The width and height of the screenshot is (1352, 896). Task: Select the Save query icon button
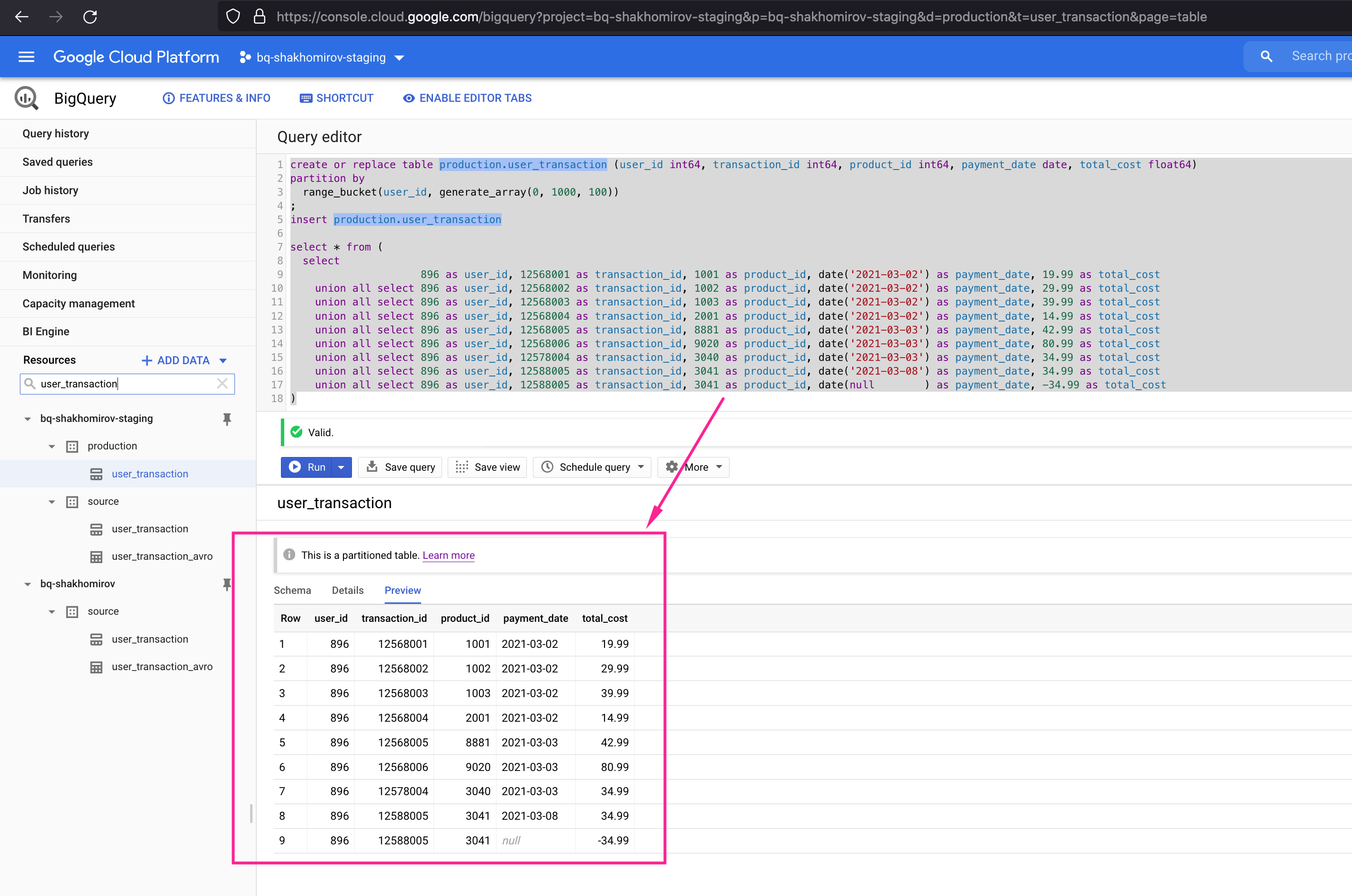tap(372, 467)
